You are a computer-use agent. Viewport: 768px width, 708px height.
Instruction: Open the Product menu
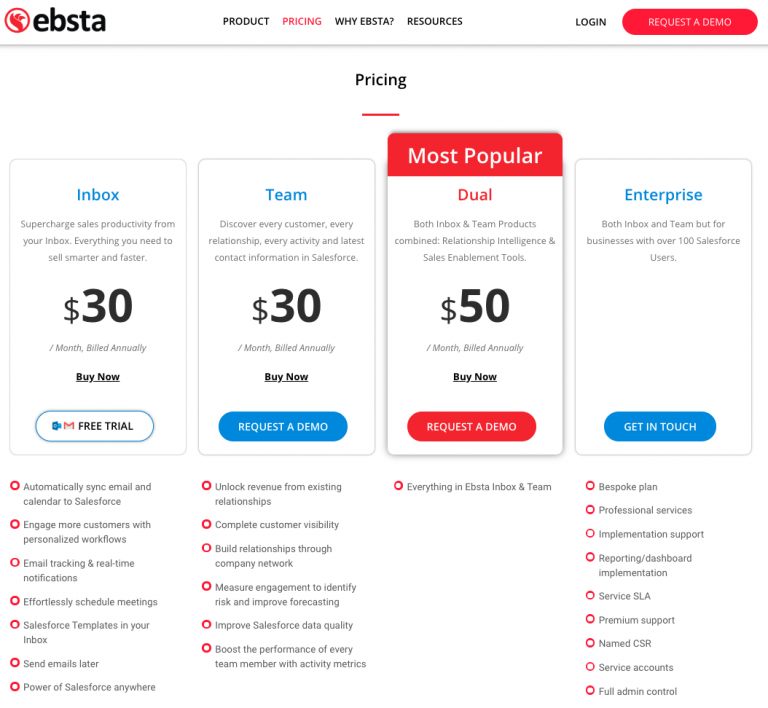point(246,21)
